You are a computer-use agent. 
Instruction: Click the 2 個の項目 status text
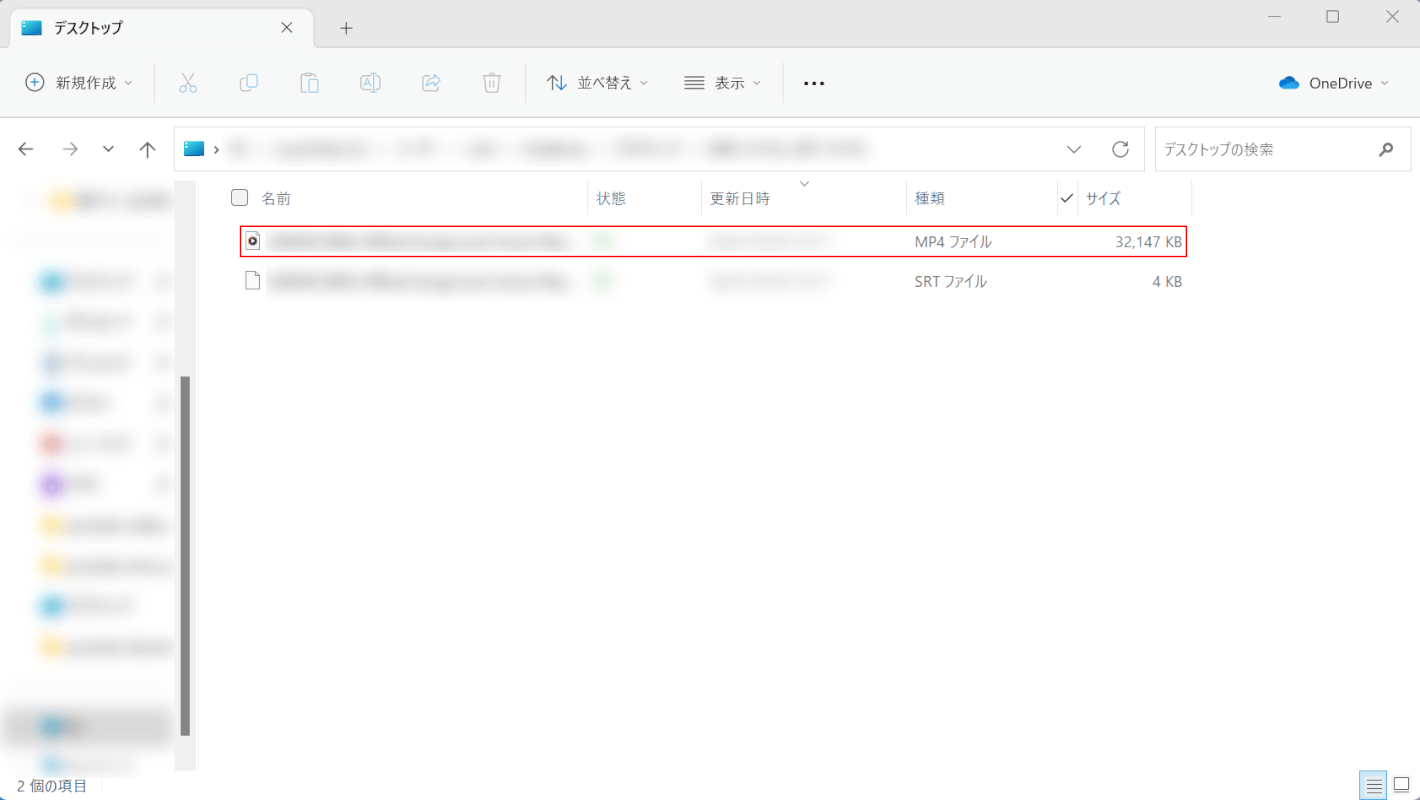pyautogui.click(x=52, y=786)
